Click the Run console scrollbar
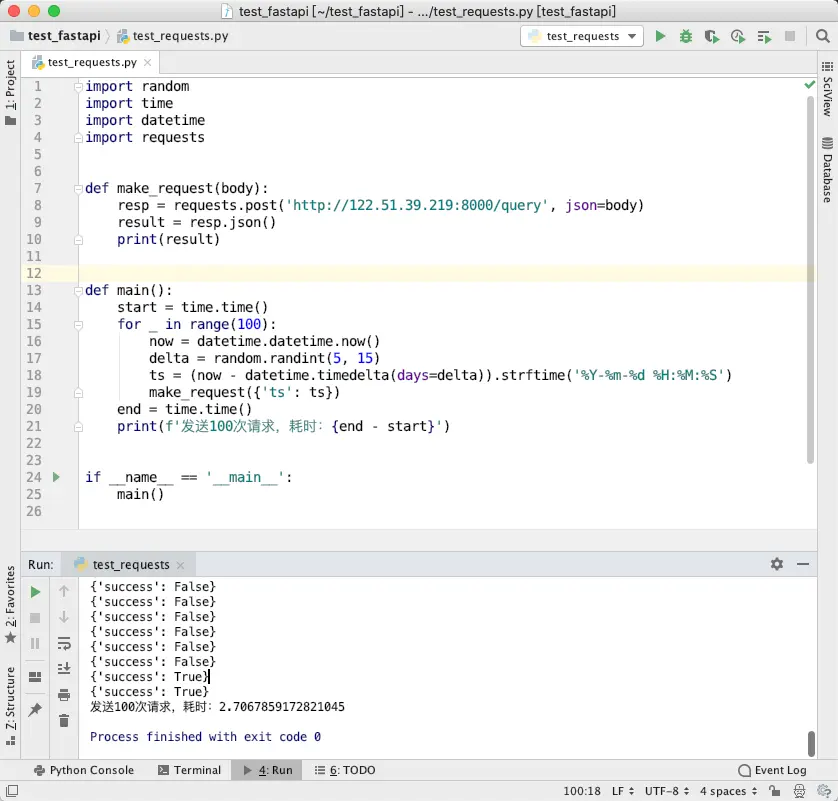Image resolution: width=838 pixels, height=801 pixels. 811,744
